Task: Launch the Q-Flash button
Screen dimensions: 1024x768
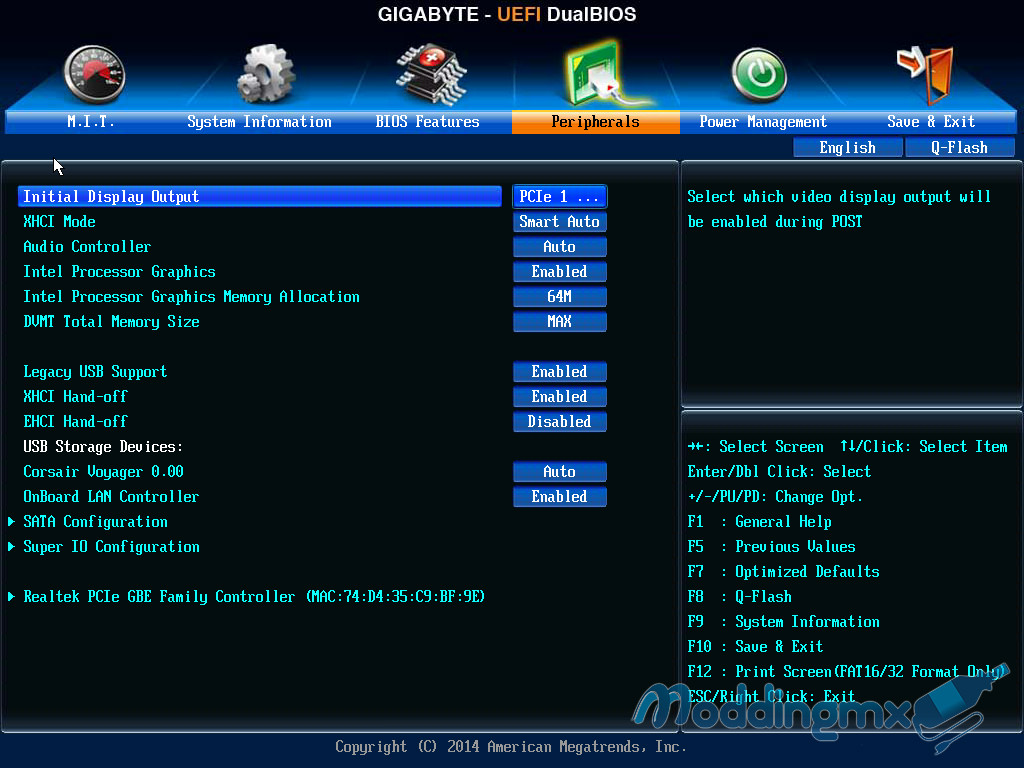Action: tap(959, 148)
